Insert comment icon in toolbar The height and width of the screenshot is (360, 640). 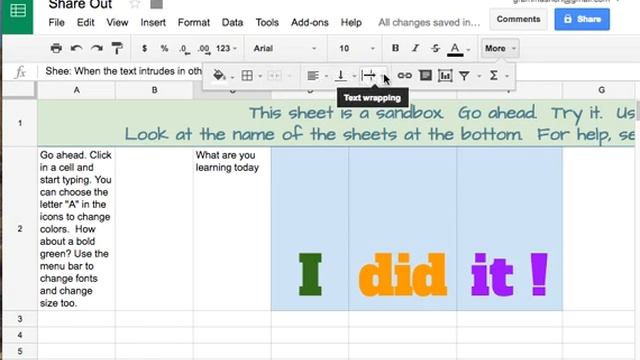425,75
